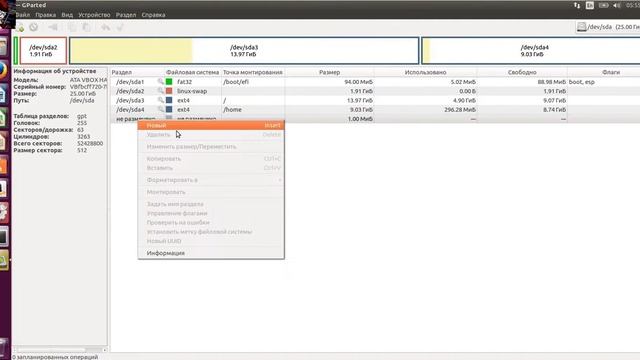640x360 pixels.
Task: Select the /dev/sda3 partition row
Action: tap(375, 100)
